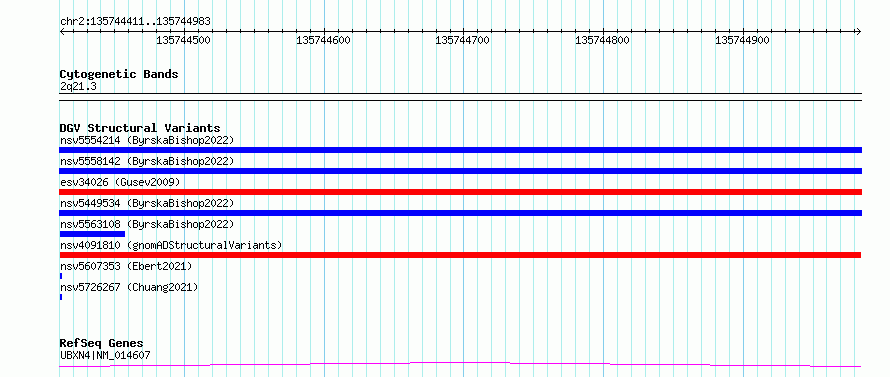This screenshot has height=377, width=890.
Task: Click the magenta UBXN4 gene line
Action: point(460,364)
